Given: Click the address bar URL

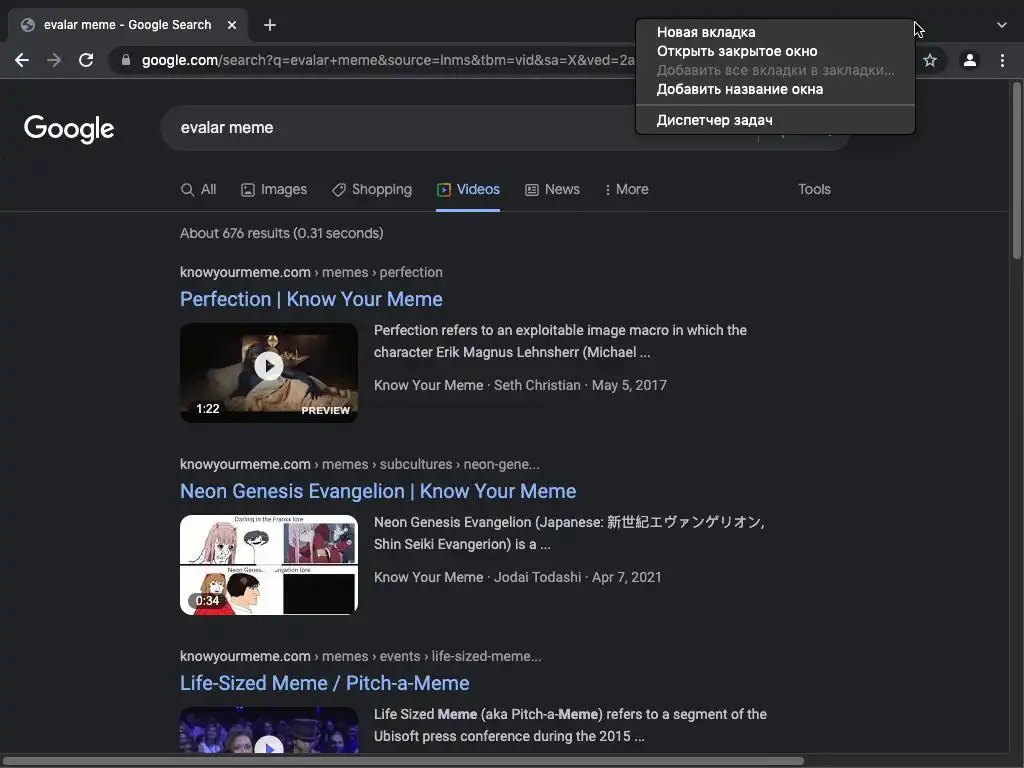Looking at the screenshot, I should click(388, 60).
